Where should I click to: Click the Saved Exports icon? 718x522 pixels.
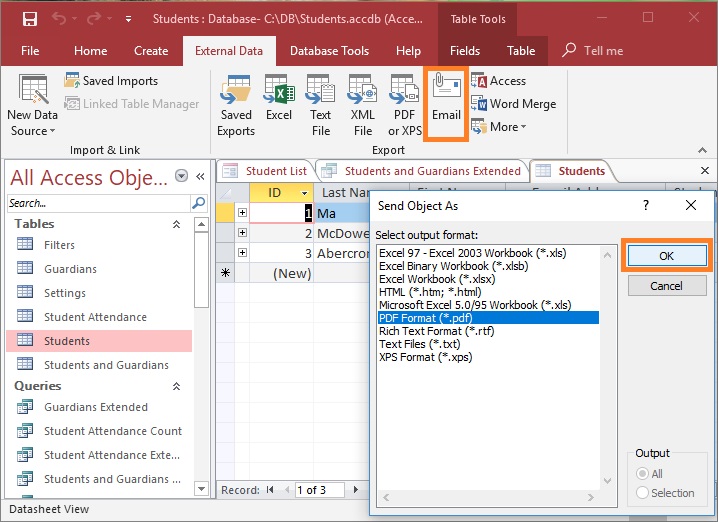click(x=236, y=106)
